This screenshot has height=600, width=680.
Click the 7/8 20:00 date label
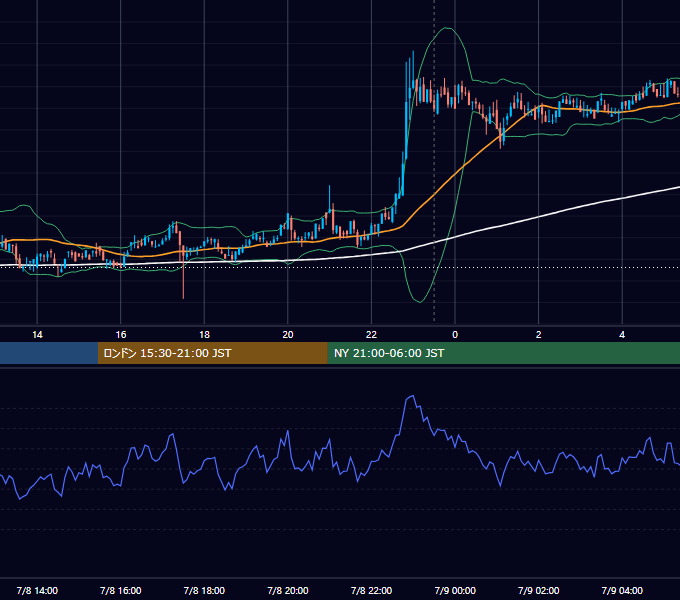tap(288, 590)
